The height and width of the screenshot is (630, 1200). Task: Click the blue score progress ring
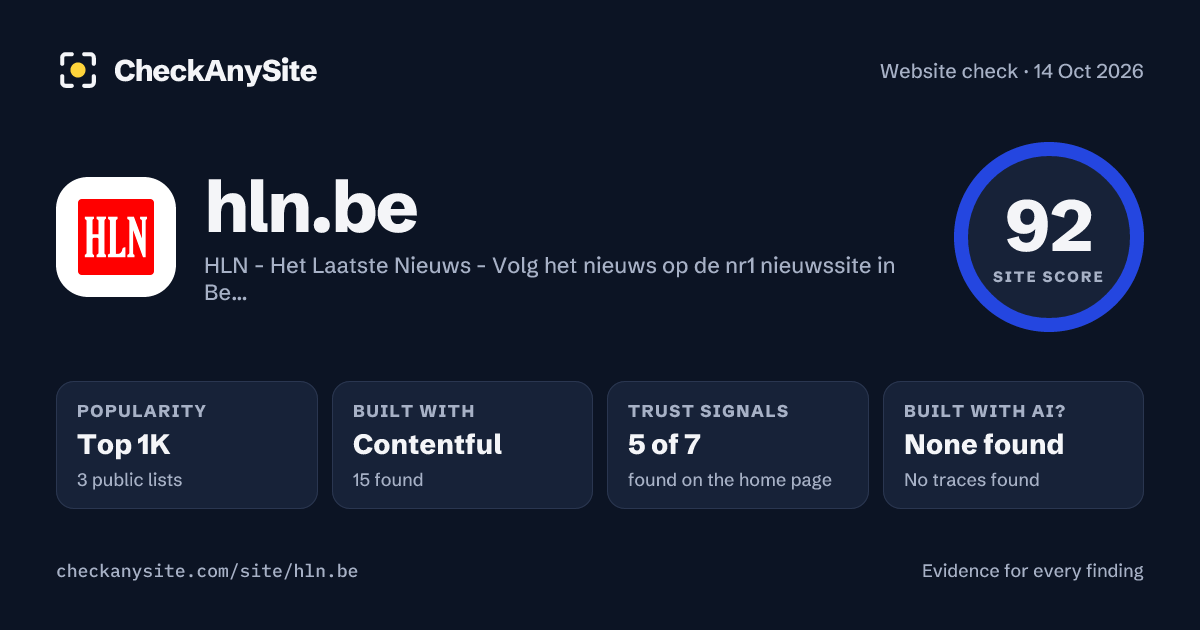(x=1049, y=149)
